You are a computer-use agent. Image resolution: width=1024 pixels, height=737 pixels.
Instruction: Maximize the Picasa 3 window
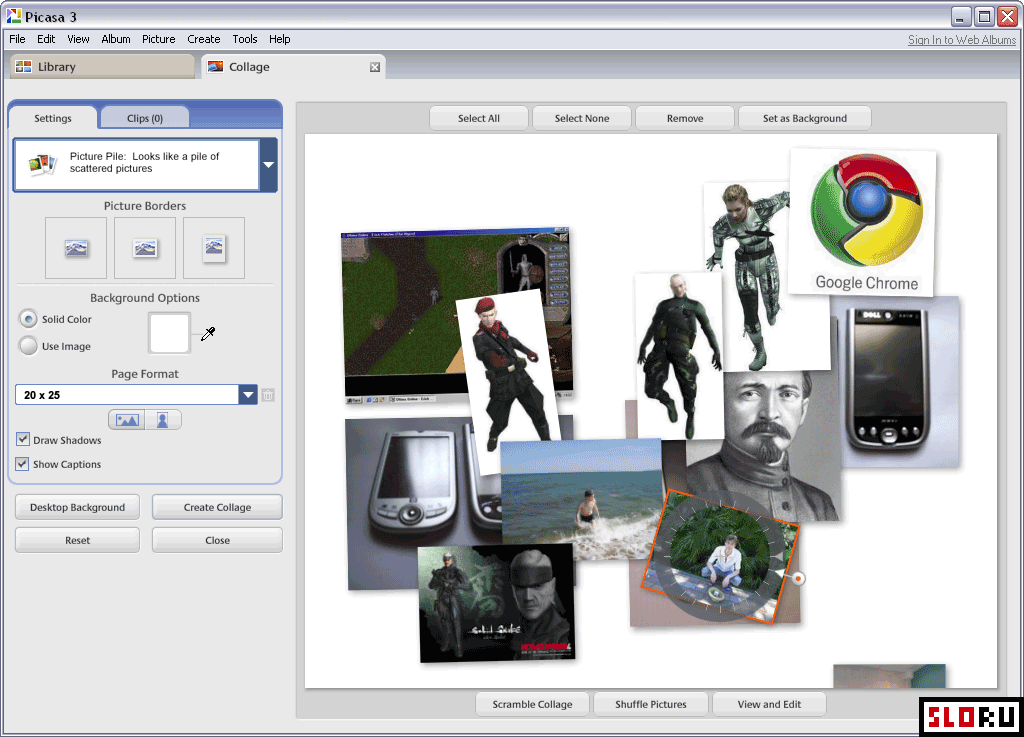pyautogui.click(x=984, y=16)
